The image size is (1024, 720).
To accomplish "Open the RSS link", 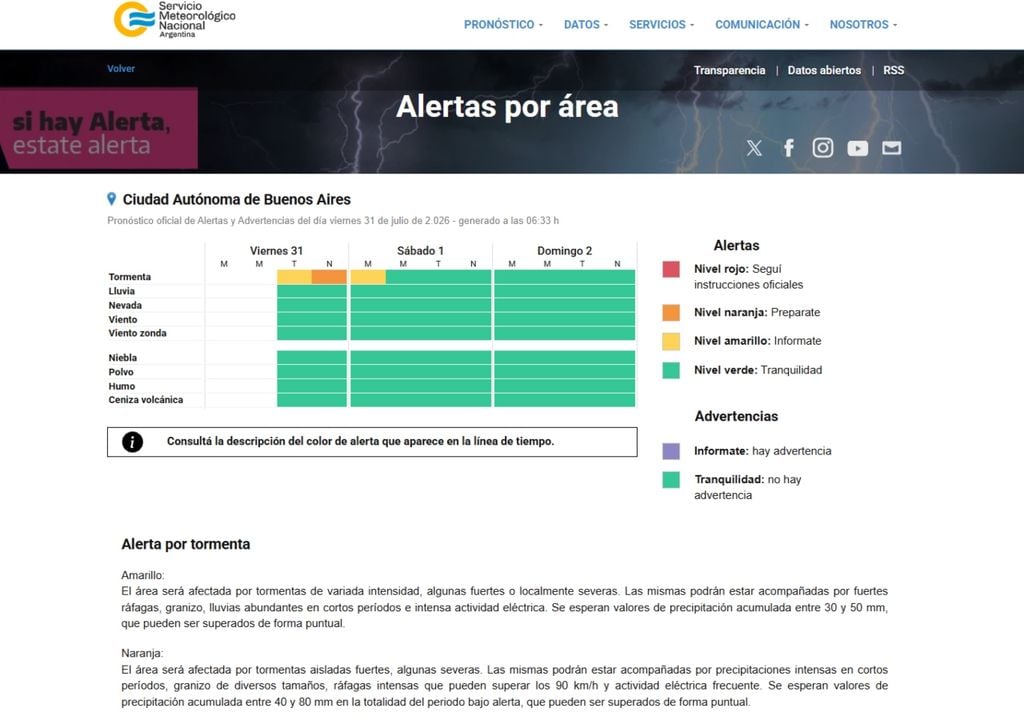I will click(893, 70).
